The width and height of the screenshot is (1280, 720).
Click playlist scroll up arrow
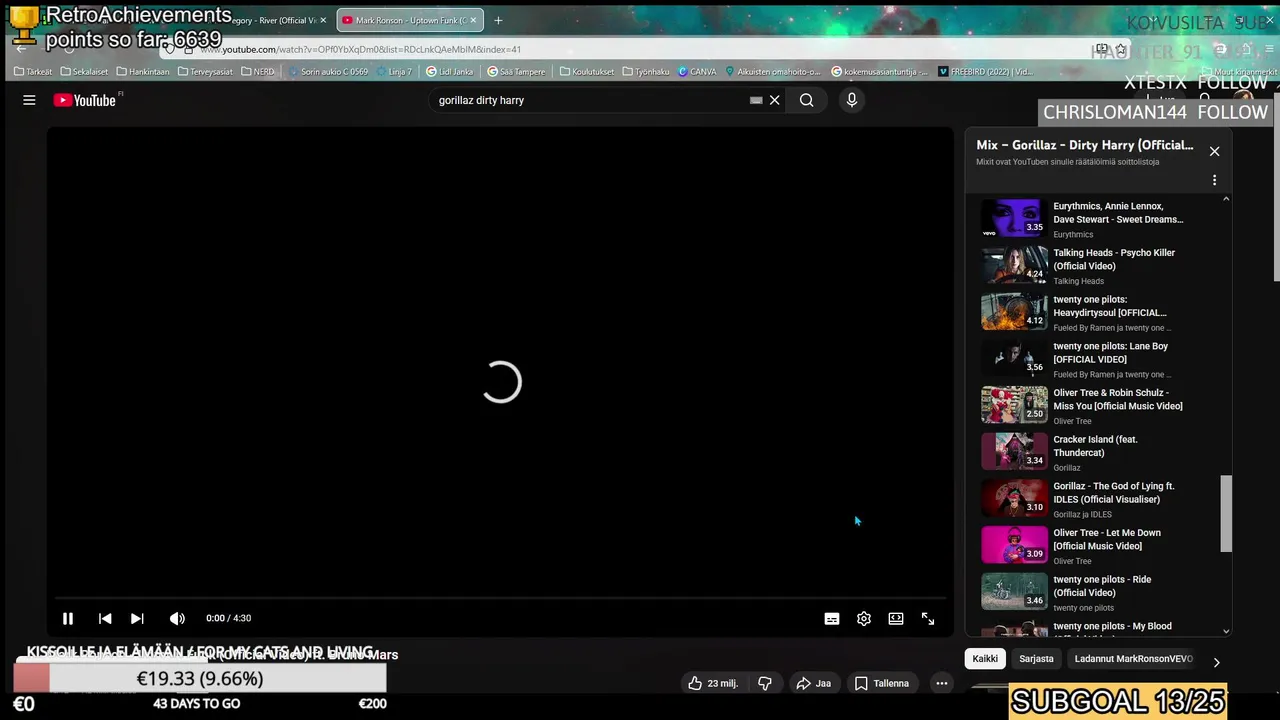pos(1226,199)
